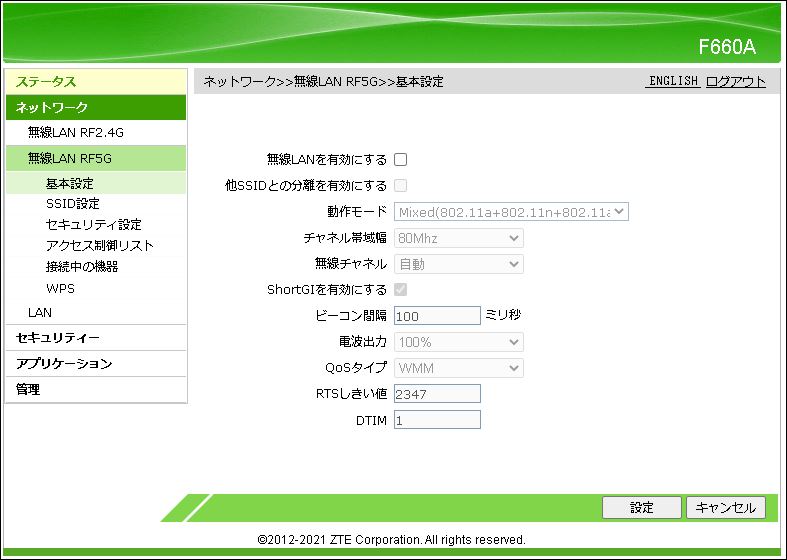Select the ネットワーク menu
Image resolution: width=787 pixels, height=560 pixels.
[x=96, y=107]
